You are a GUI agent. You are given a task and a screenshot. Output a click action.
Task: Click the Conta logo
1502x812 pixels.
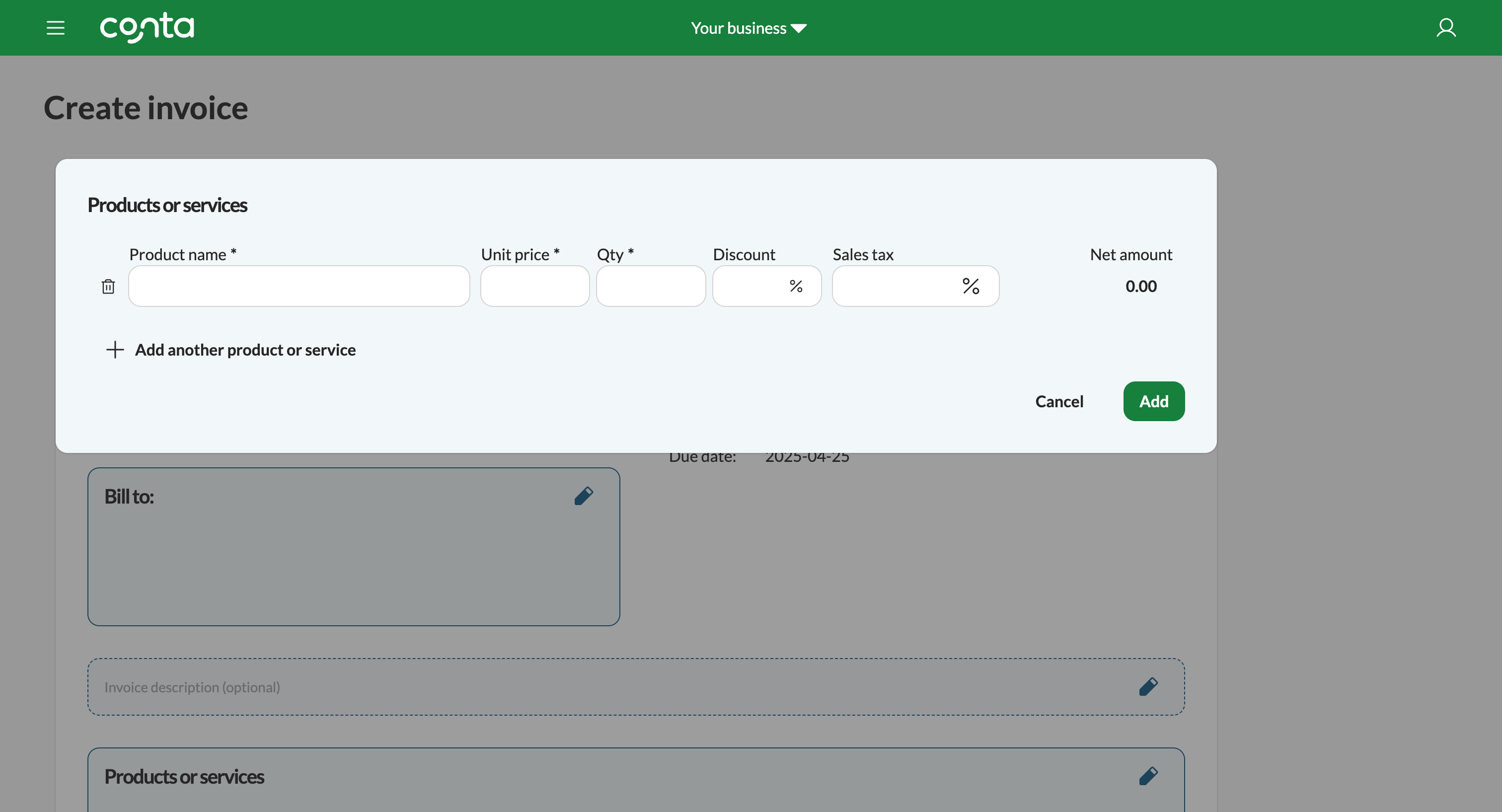[147, 27]
